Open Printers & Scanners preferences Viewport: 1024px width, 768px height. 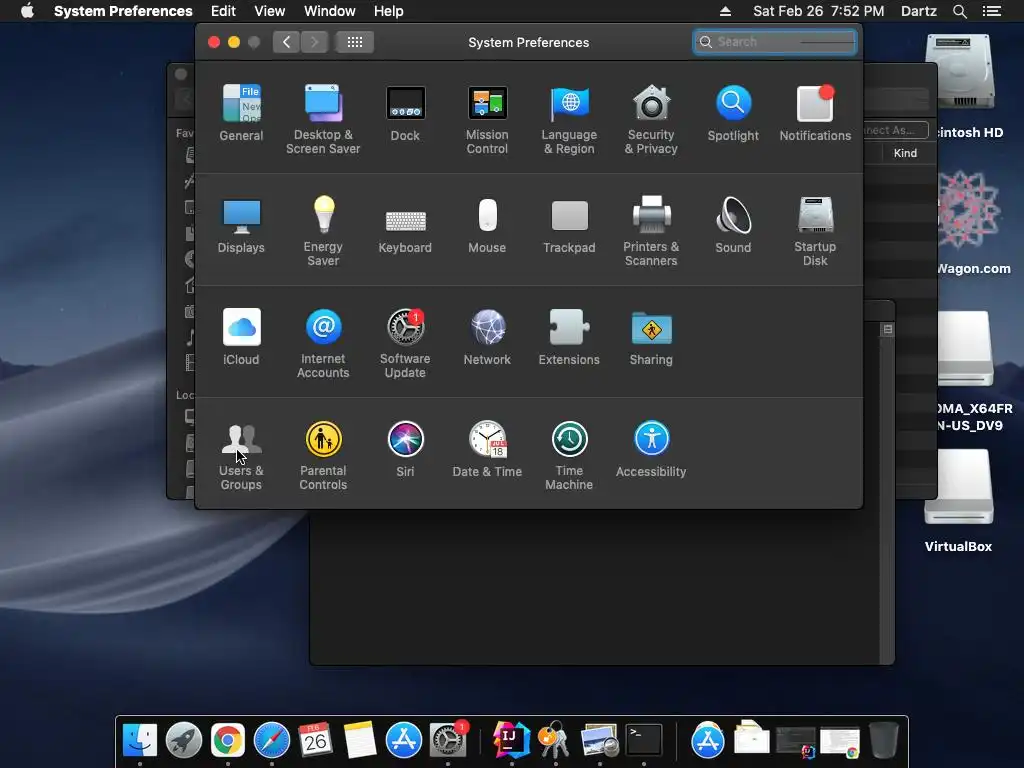click(x=651, y=231)
